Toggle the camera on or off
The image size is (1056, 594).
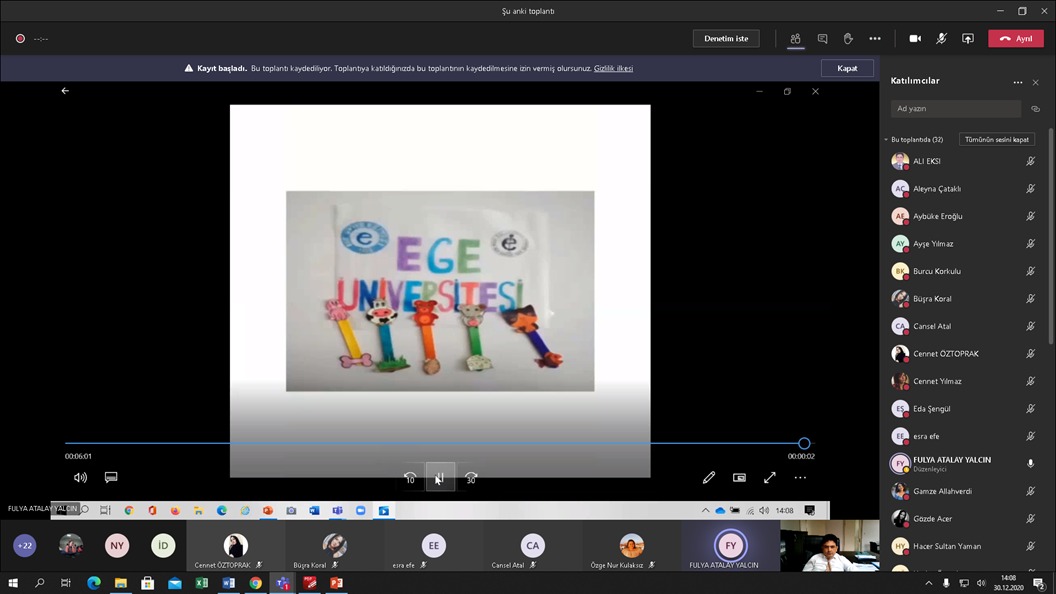point(915,38)
